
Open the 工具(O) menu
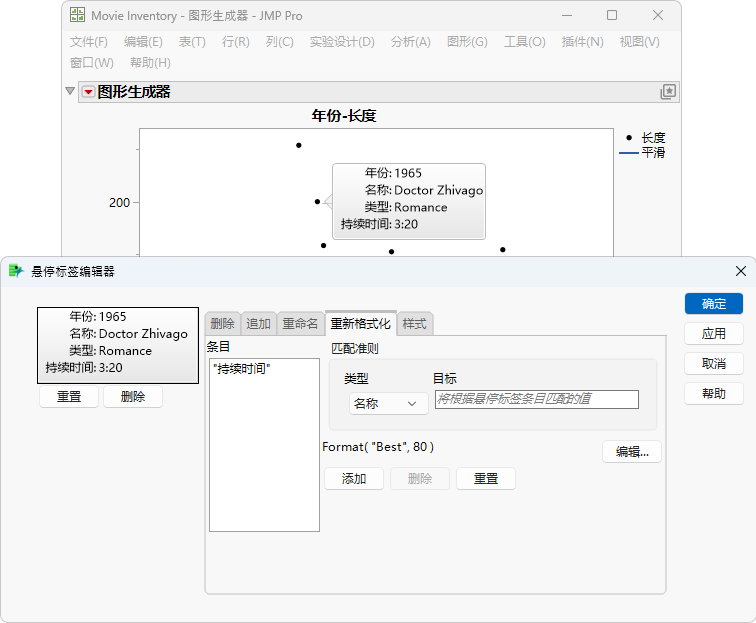point(525,42)
